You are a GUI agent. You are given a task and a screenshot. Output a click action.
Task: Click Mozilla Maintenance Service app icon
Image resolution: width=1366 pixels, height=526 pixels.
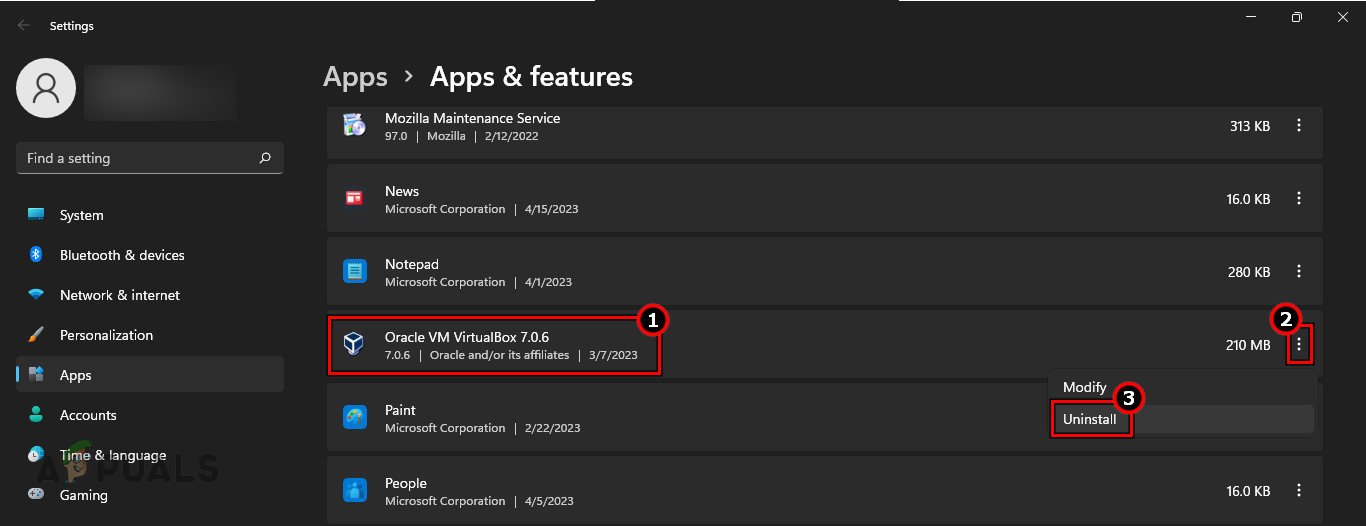point(355,125)
